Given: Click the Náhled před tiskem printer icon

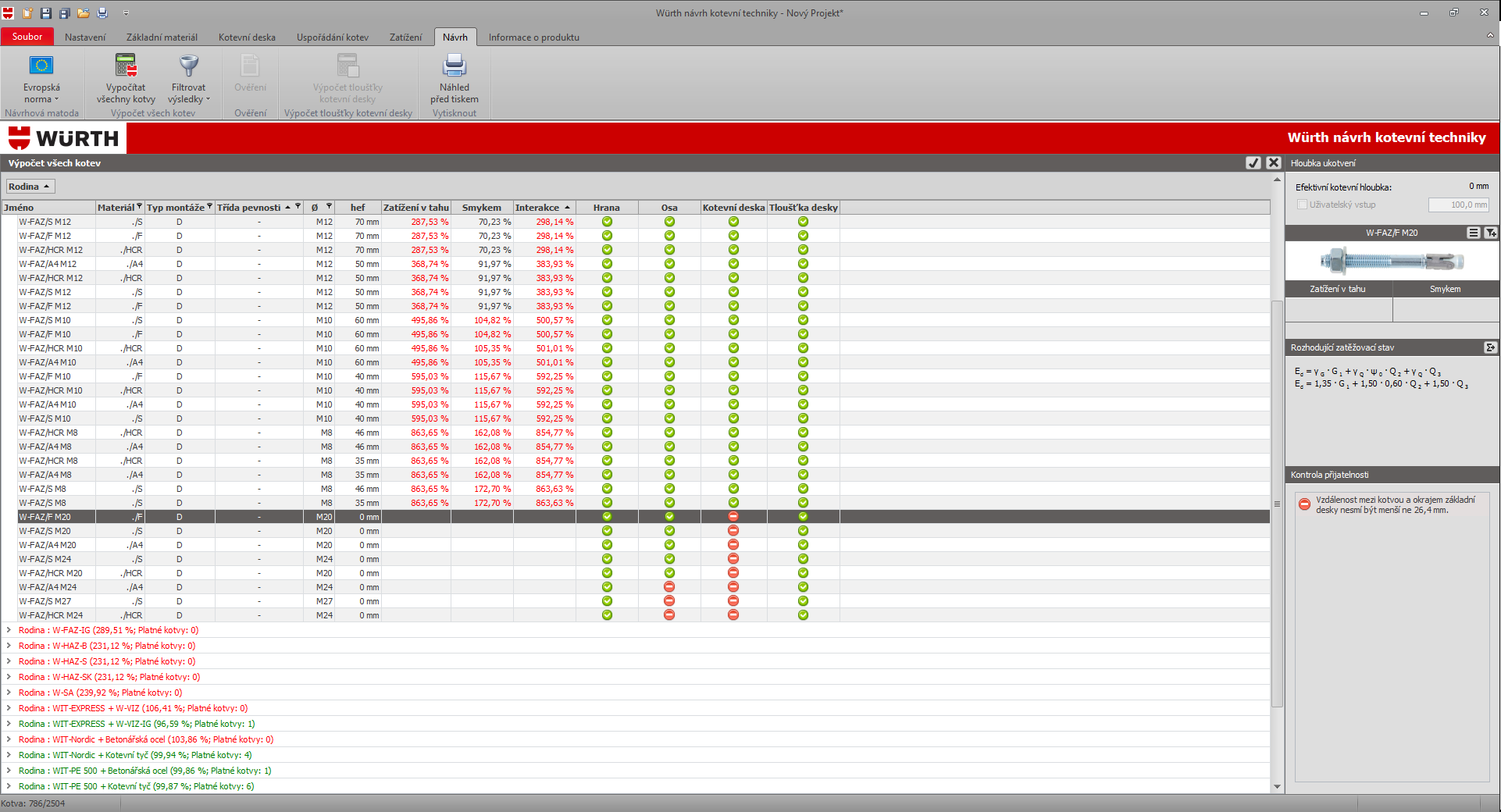Looking at the screenshot, I should tap(455, 66).
